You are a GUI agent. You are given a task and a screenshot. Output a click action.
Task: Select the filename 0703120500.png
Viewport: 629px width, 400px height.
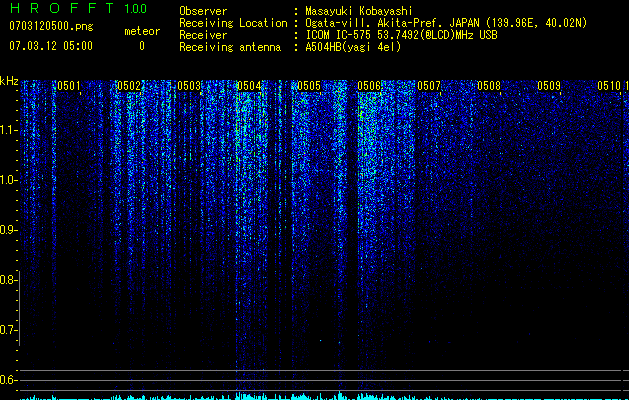pos(51,26)
